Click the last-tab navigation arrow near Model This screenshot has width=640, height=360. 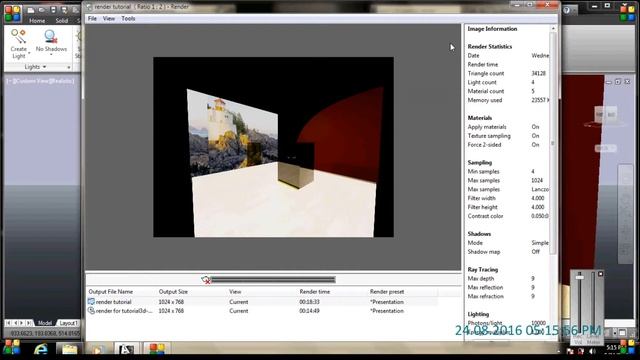[x=29, y=323]
